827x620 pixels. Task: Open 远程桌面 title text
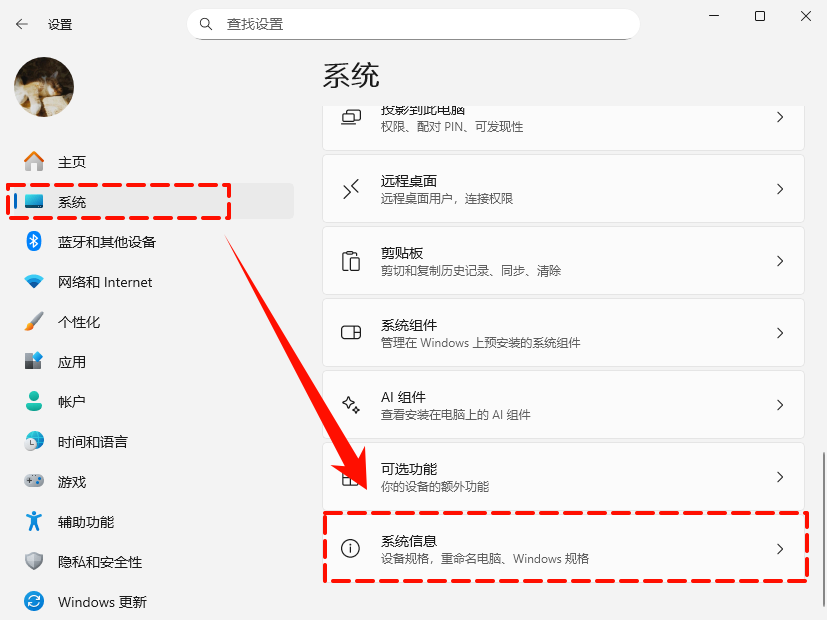(409, 181)
